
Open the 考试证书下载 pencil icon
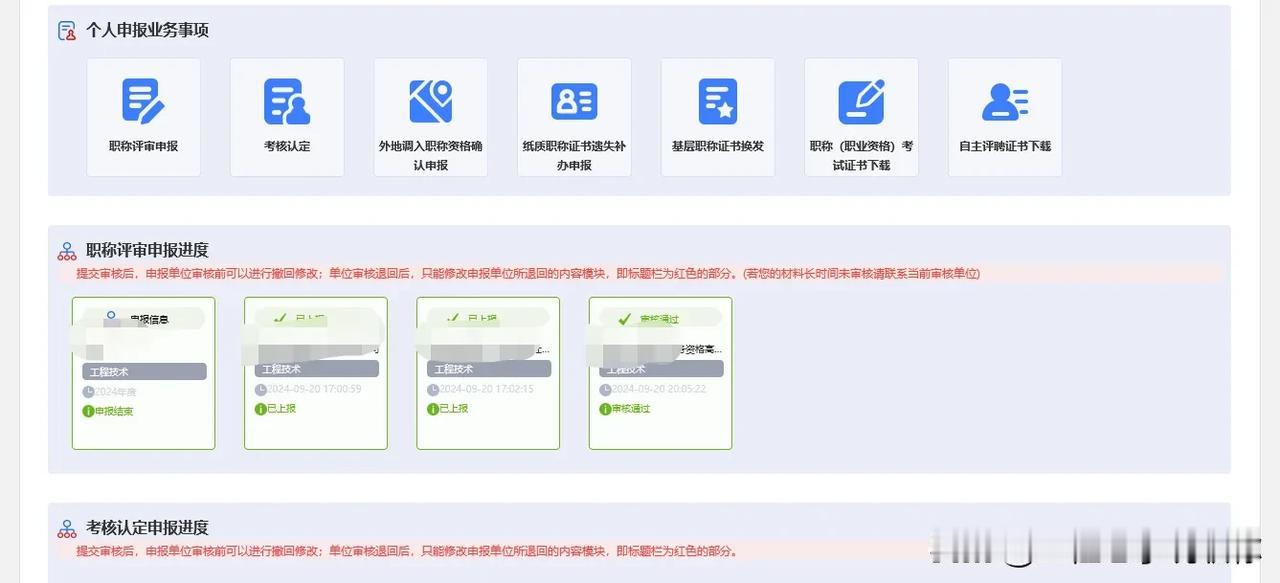point(861,101)
